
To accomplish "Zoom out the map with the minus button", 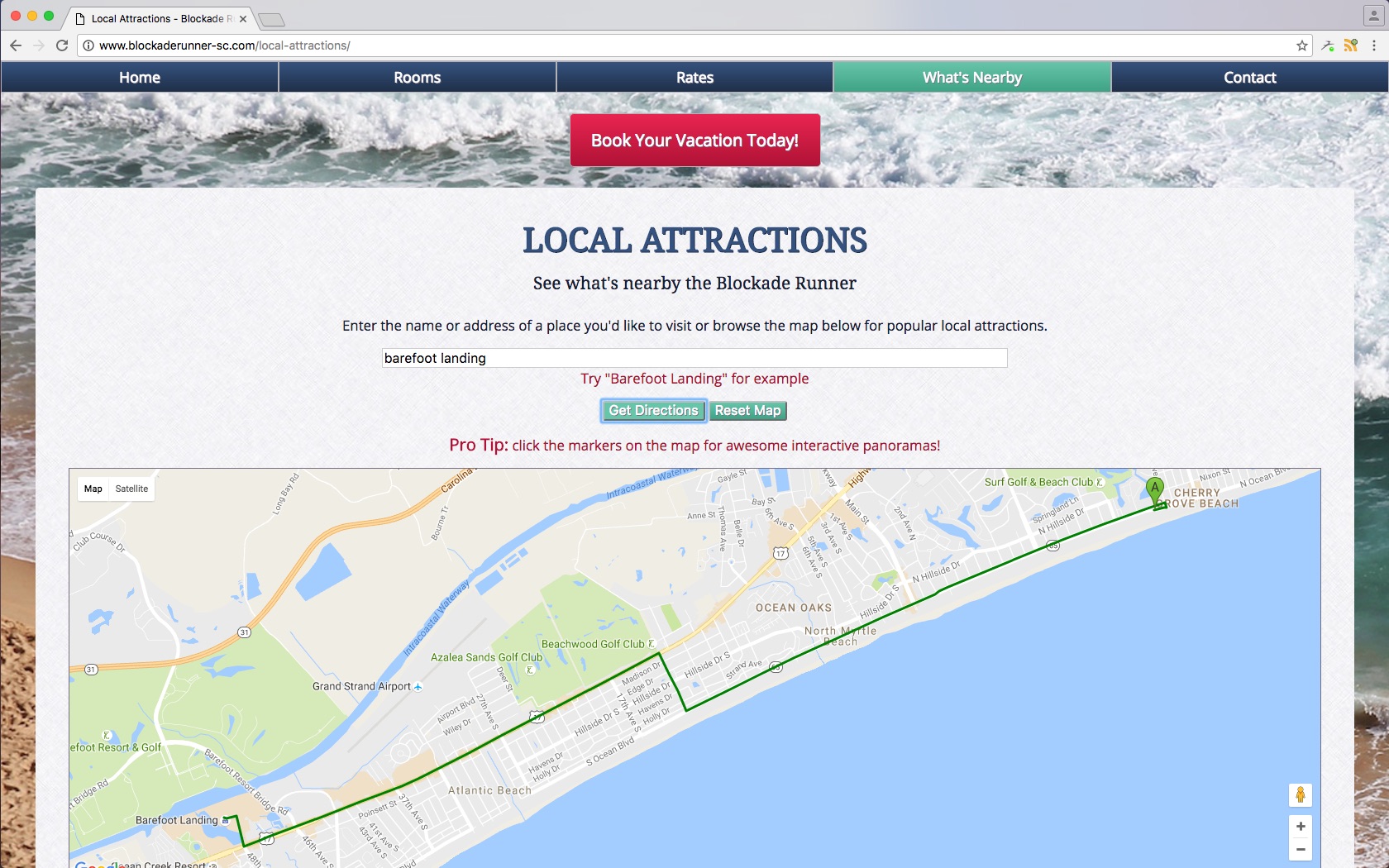I will 1301,849.
